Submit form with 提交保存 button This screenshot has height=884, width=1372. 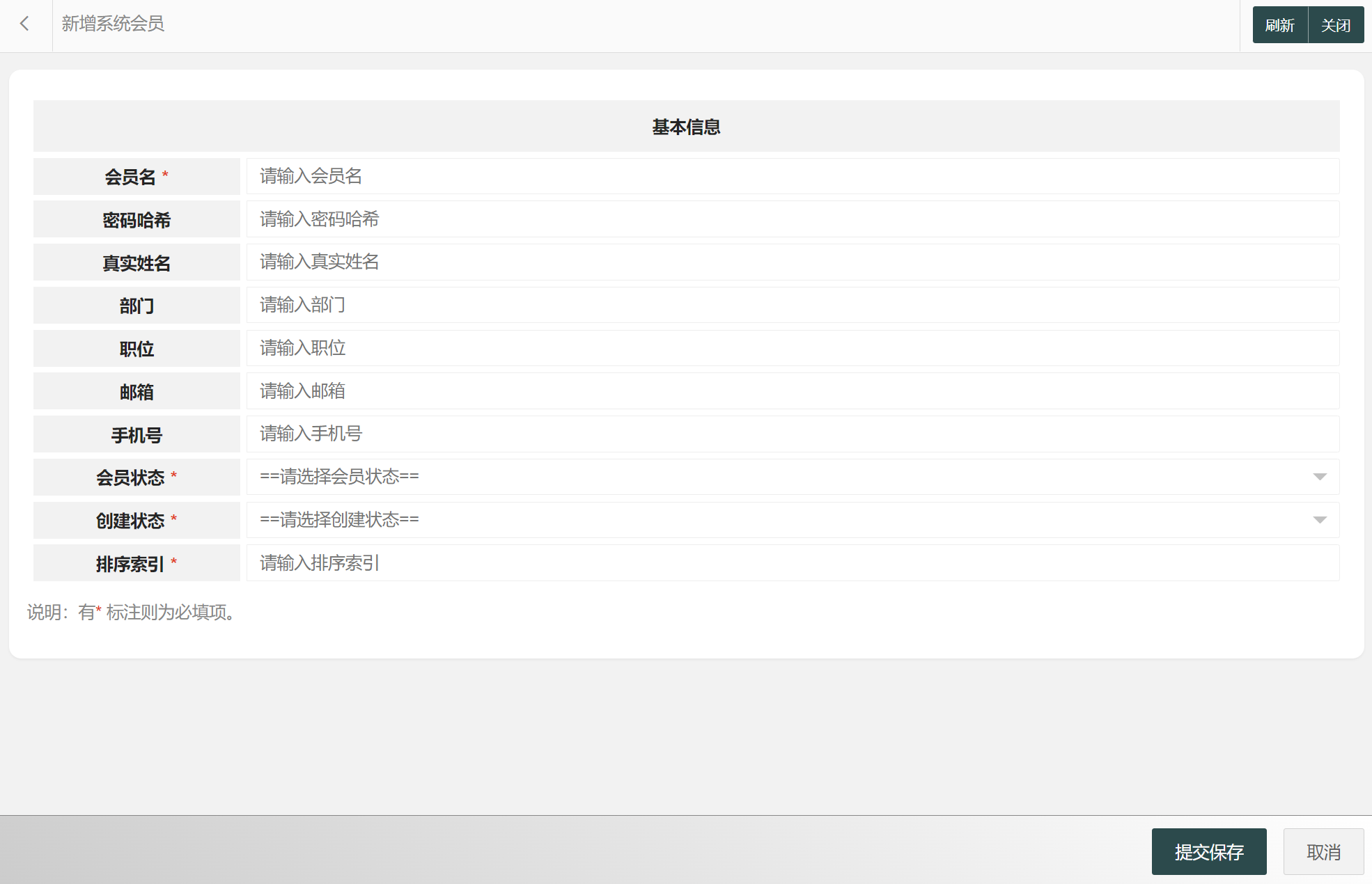pyautogui.click(x=1208, y=851)
